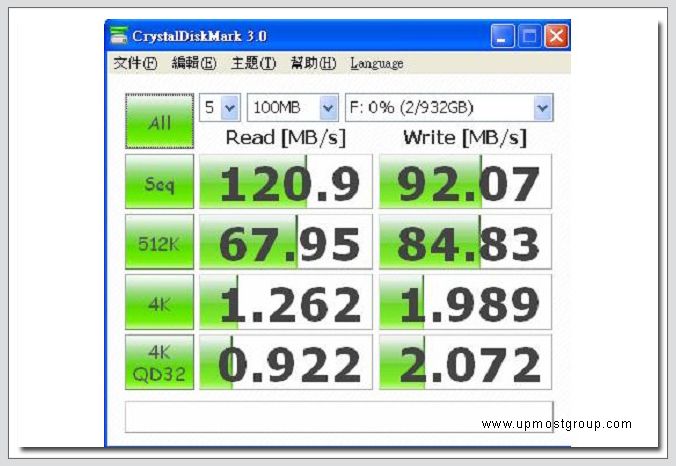Click the Read [MB/s] column header
This screenshot has height=466, width=676.
286,138
